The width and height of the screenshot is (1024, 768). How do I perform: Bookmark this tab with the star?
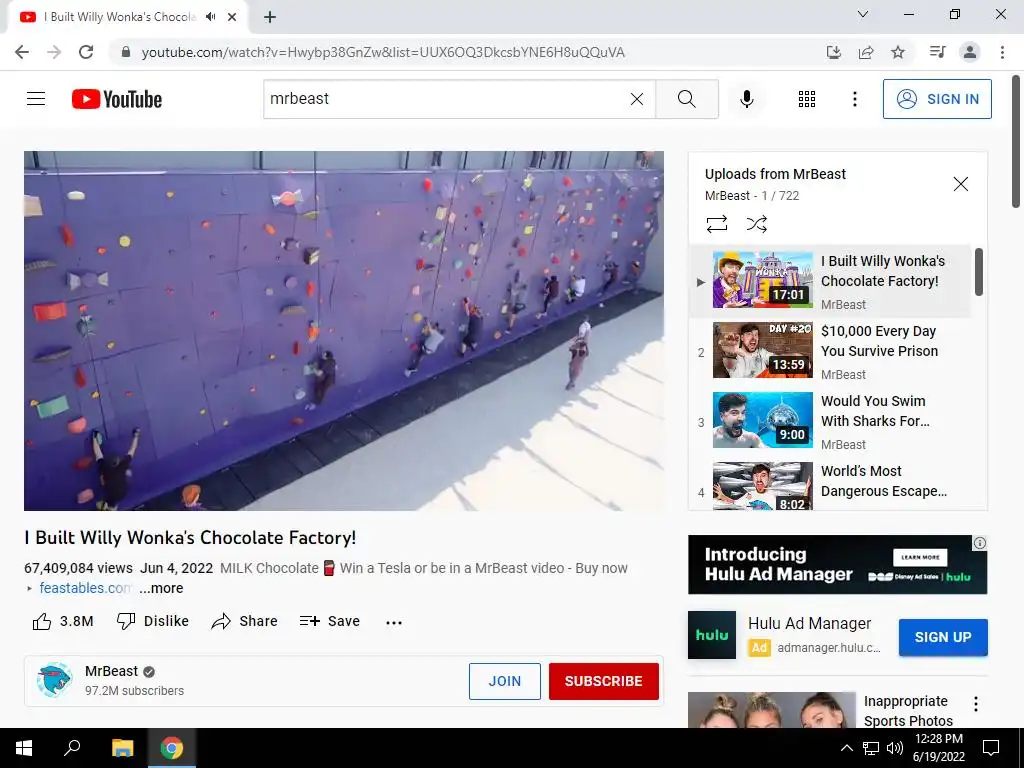click(898, 52)
